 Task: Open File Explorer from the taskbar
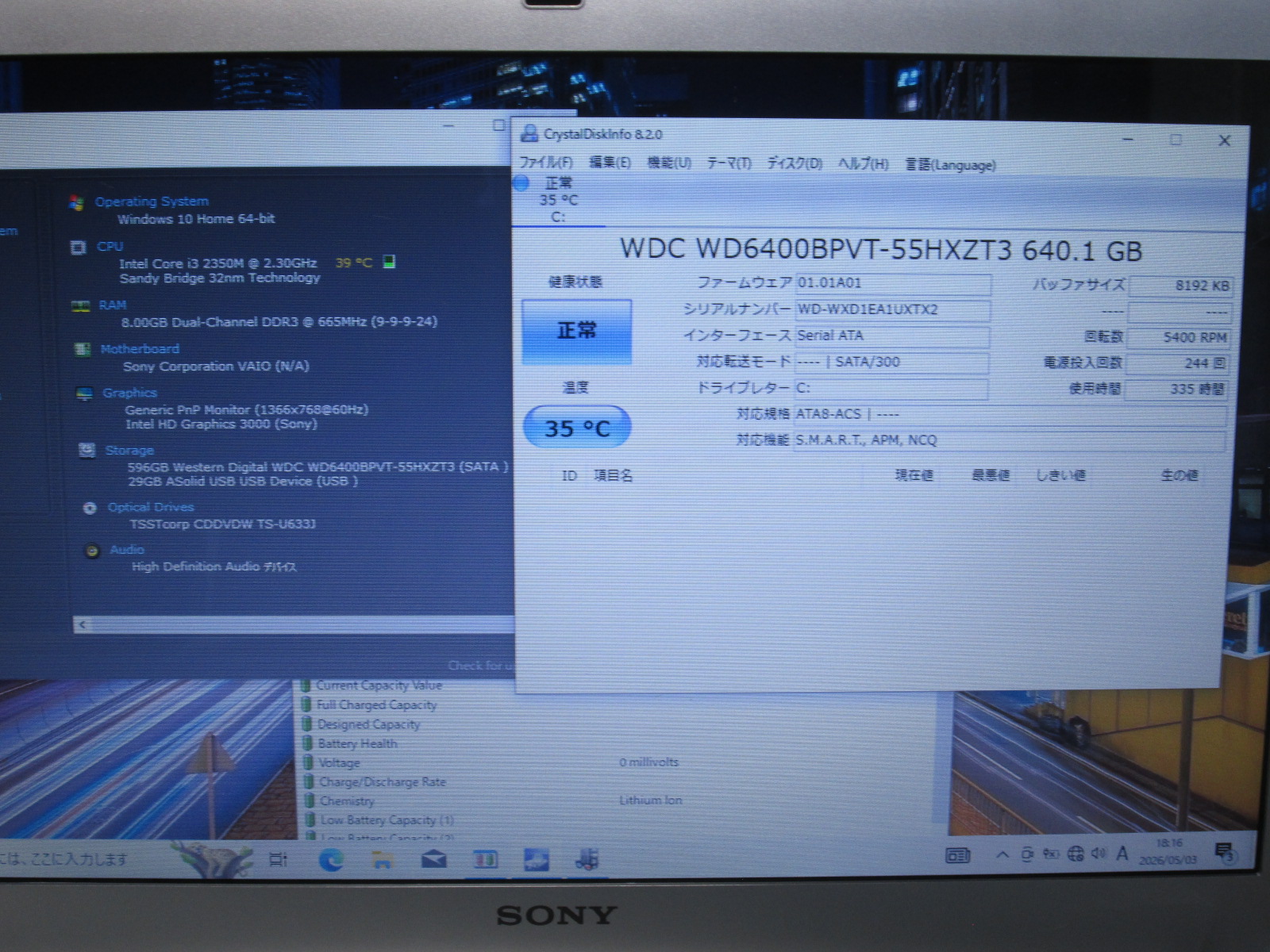tap(383, 859)
